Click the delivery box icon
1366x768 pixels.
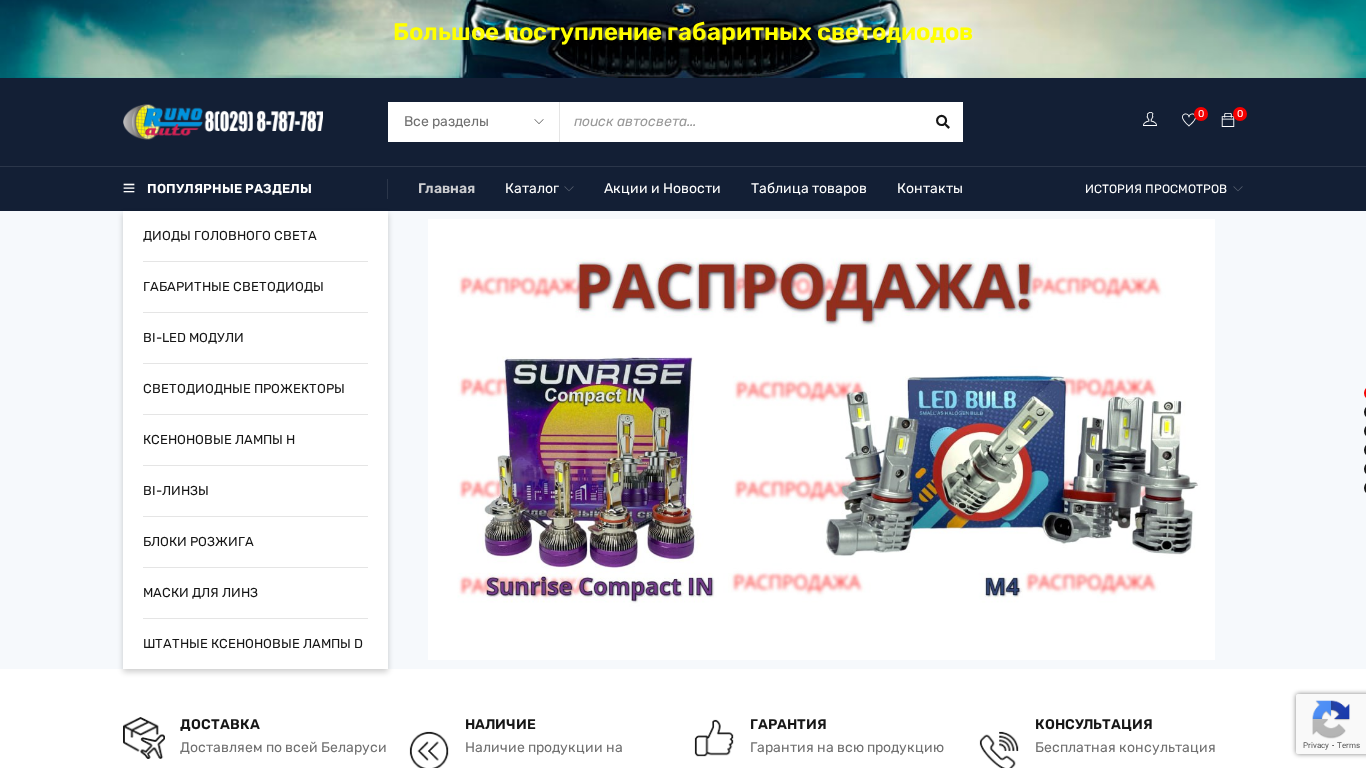[144, 738]
